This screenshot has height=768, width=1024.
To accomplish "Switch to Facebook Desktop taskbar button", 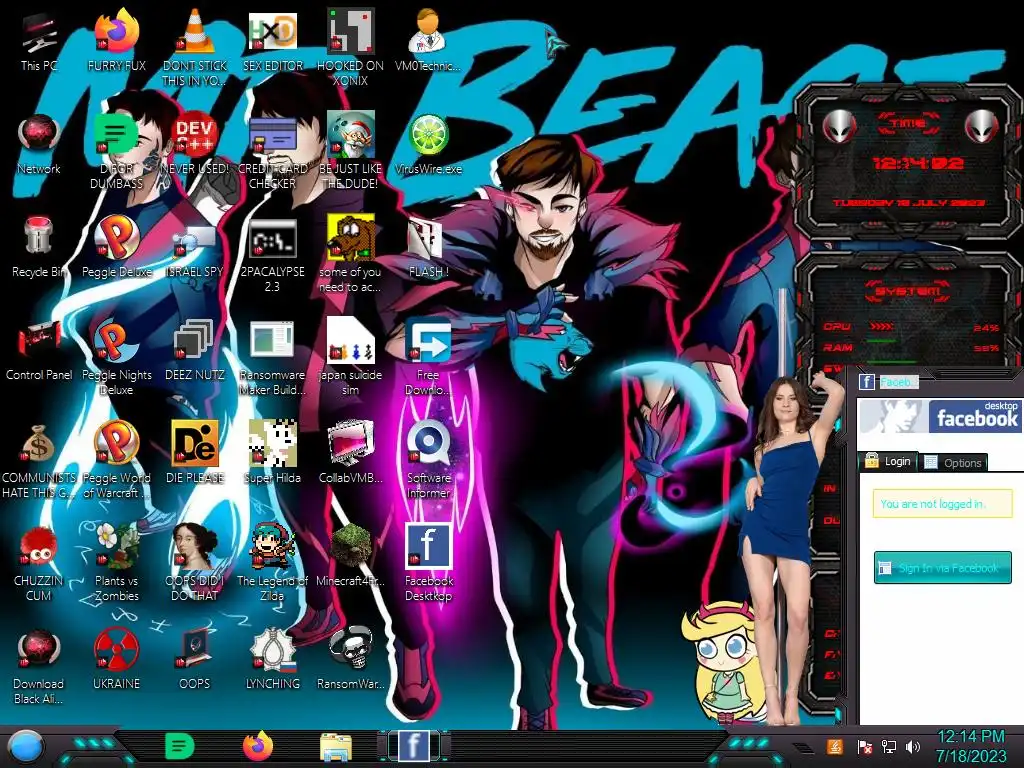I will 414,746.
